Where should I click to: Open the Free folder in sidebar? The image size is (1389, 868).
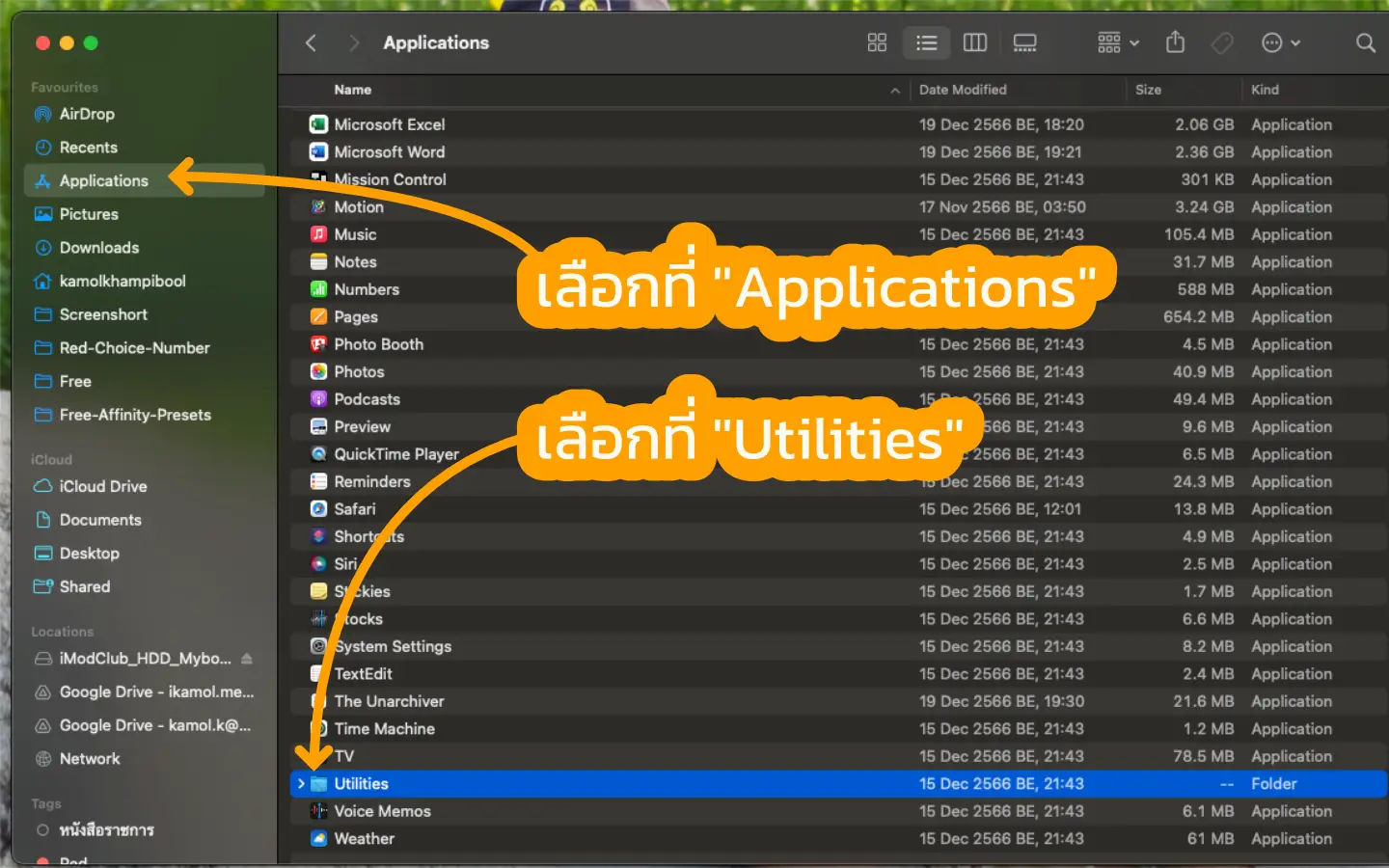[x=144, y=381]
